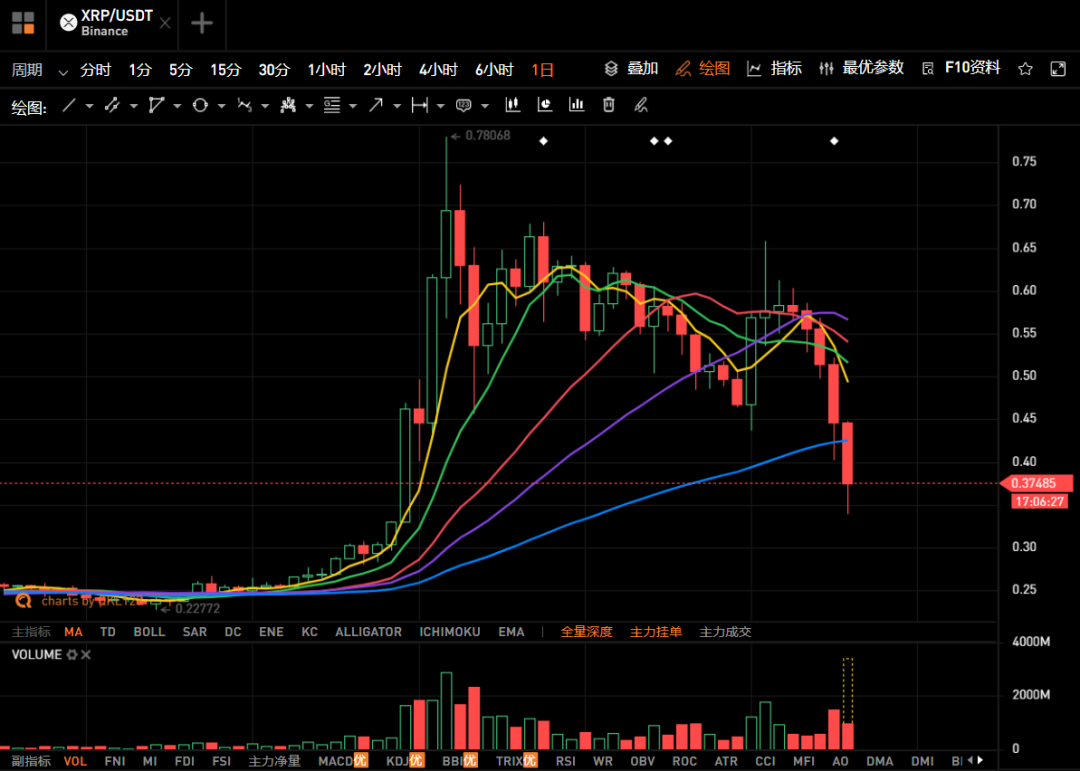Open dropdown beside the circle shape tool
This screenshot has height=771, width=1080.
(219, 106)
